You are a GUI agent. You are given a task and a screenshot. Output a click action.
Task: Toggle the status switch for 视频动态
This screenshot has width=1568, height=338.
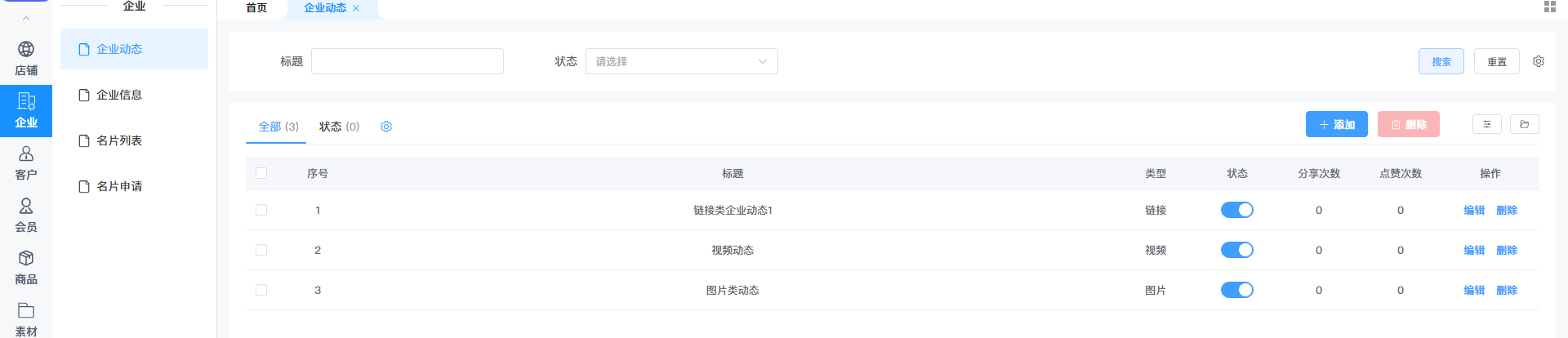coord(1237,250)
